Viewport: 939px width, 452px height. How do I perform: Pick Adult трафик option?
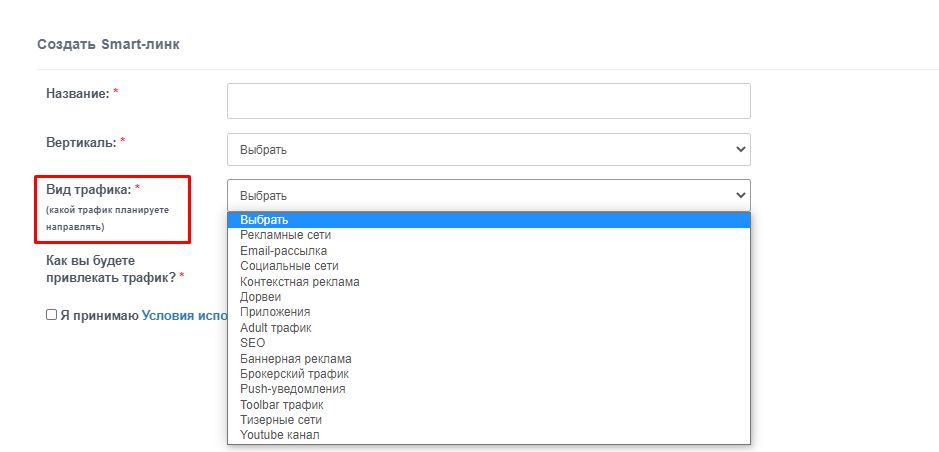click(275, 328)
